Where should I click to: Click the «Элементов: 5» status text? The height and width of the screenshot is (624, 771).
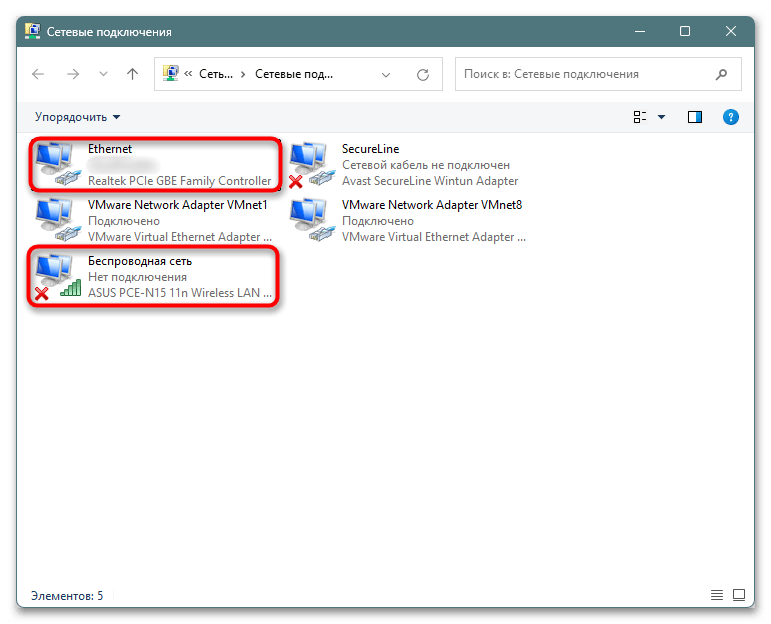[x=67, y=596]
